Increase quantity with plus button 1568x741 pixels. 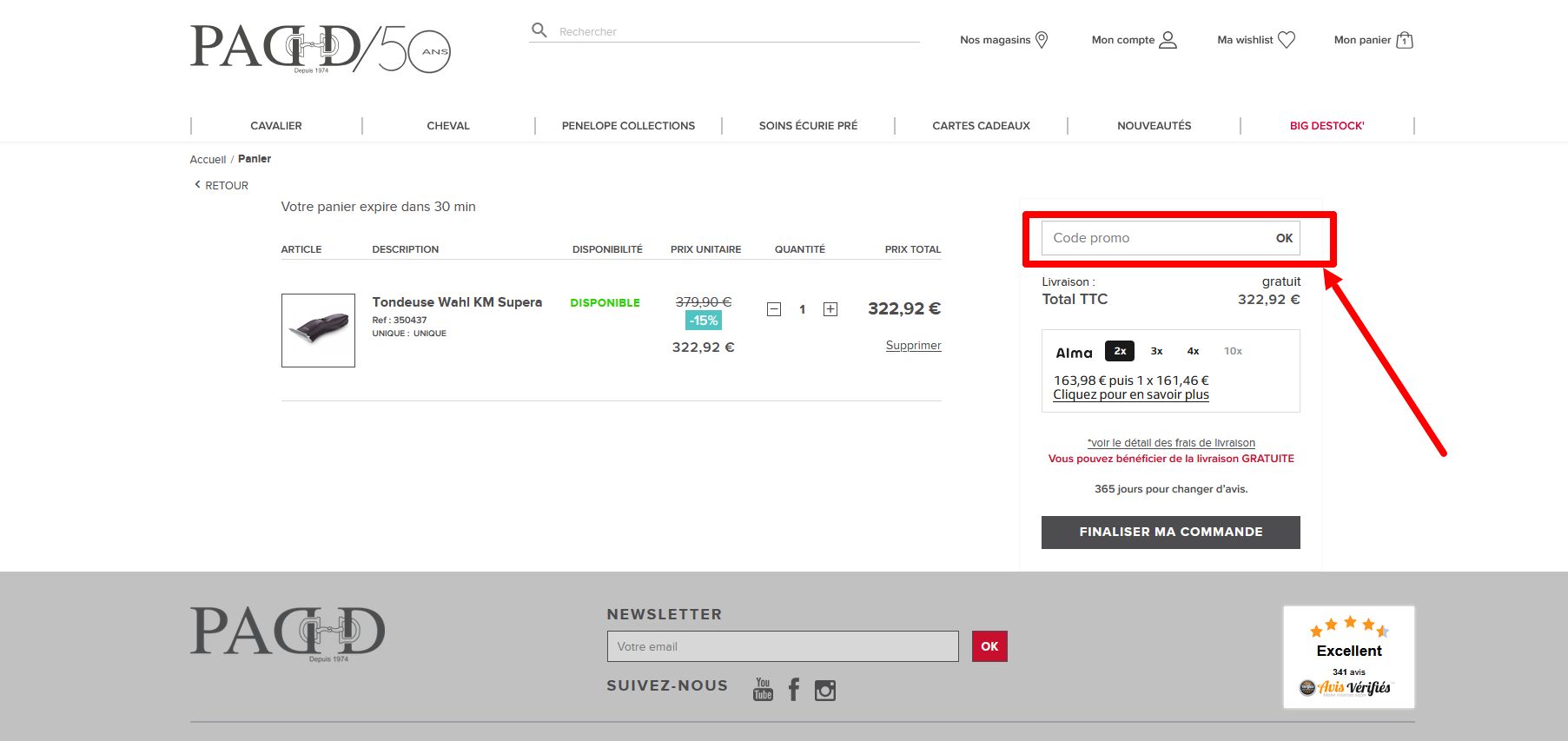point(830,309)
